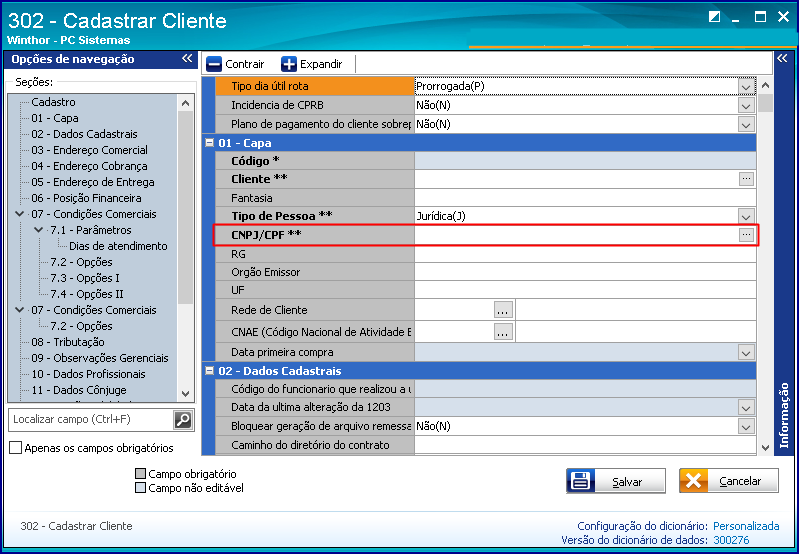Click form scrollbar up arrow
The height and width of the screenshot is (554, 799).
[x=765, y=85]
